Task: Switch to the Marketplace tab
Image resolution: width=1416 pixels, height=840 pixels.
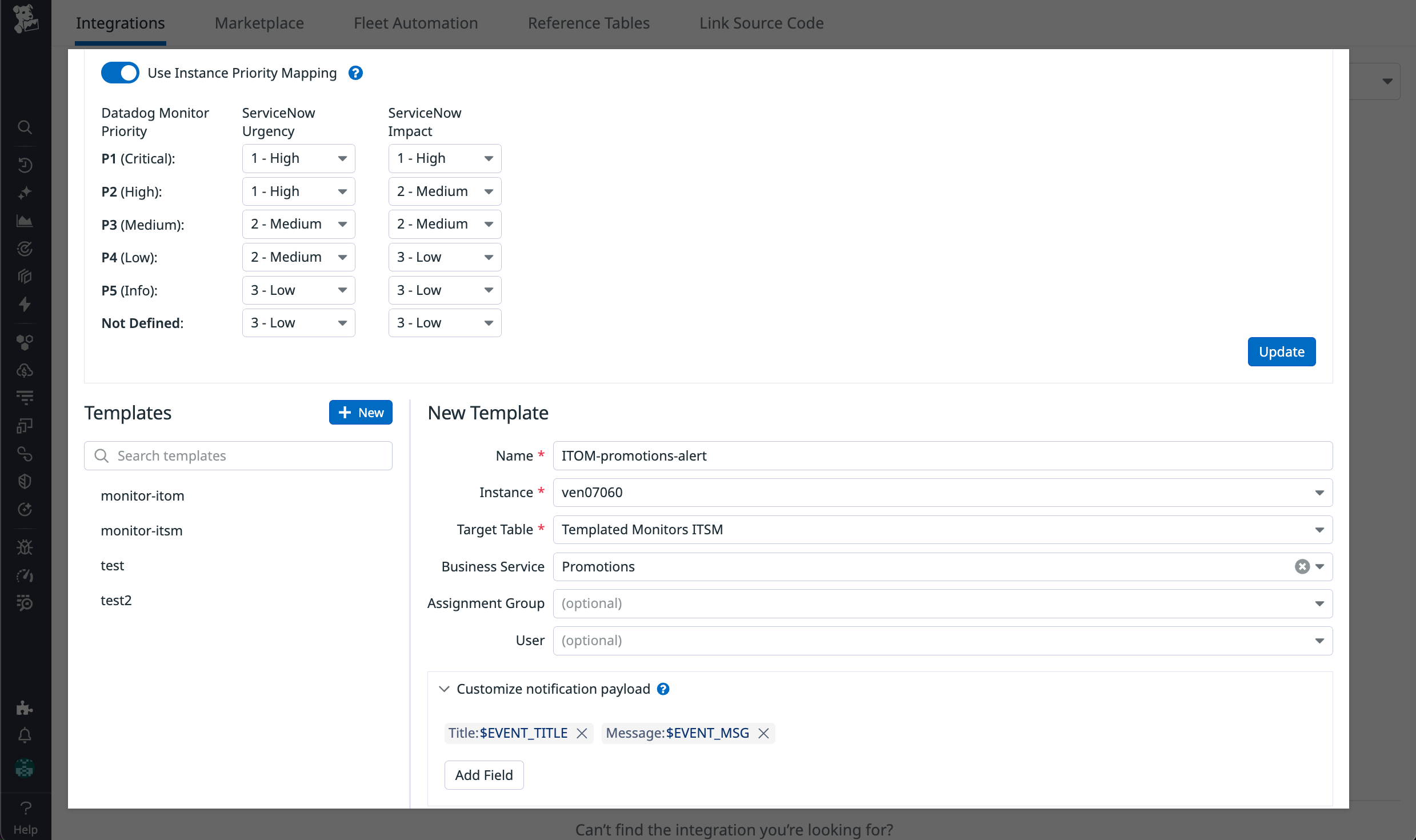Action: pyautogui.click(x=259, y=23)
